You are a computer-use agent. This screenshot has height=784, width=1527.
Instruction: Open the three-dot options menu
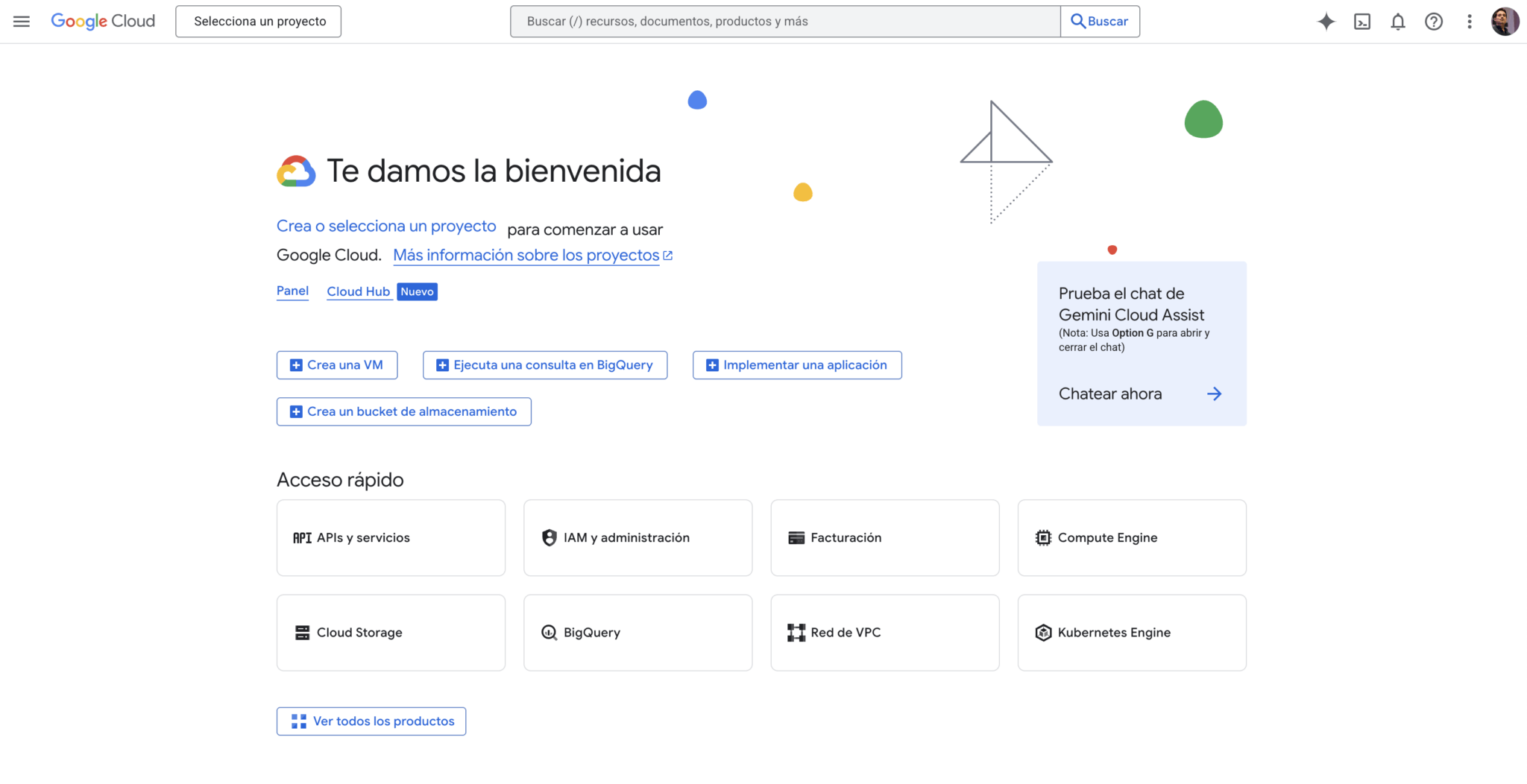coord(1470,22)
